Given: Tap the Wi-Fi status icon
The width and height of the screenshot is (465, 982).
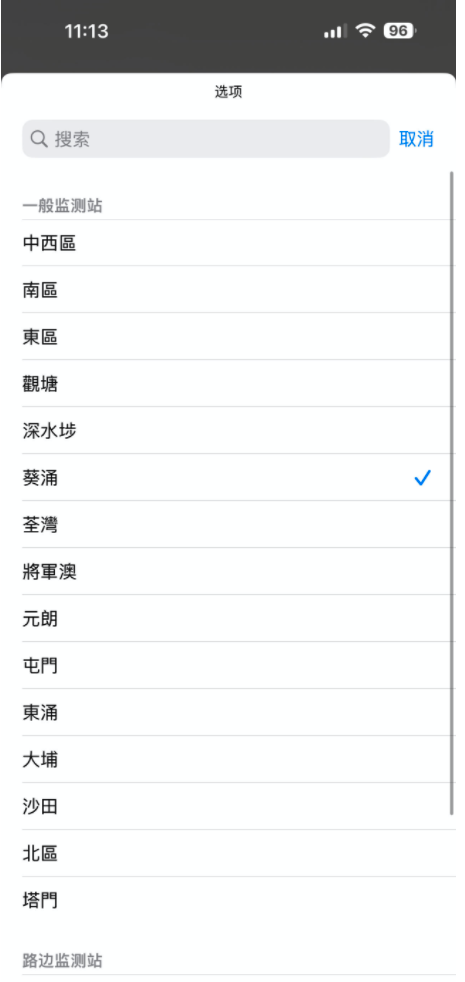Looking at the screenshot, I should [365, 30].
